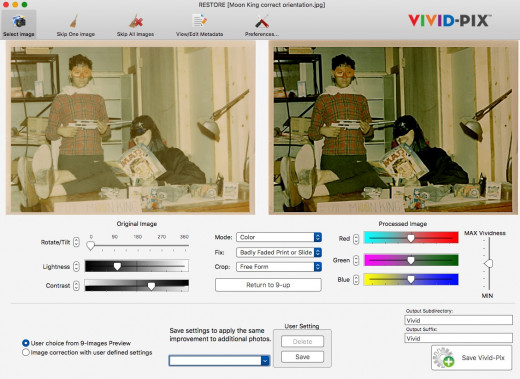Screen dimensions: 520x379
Task: Open the View/Edit Metadata tool
Action: coord(199,21)
